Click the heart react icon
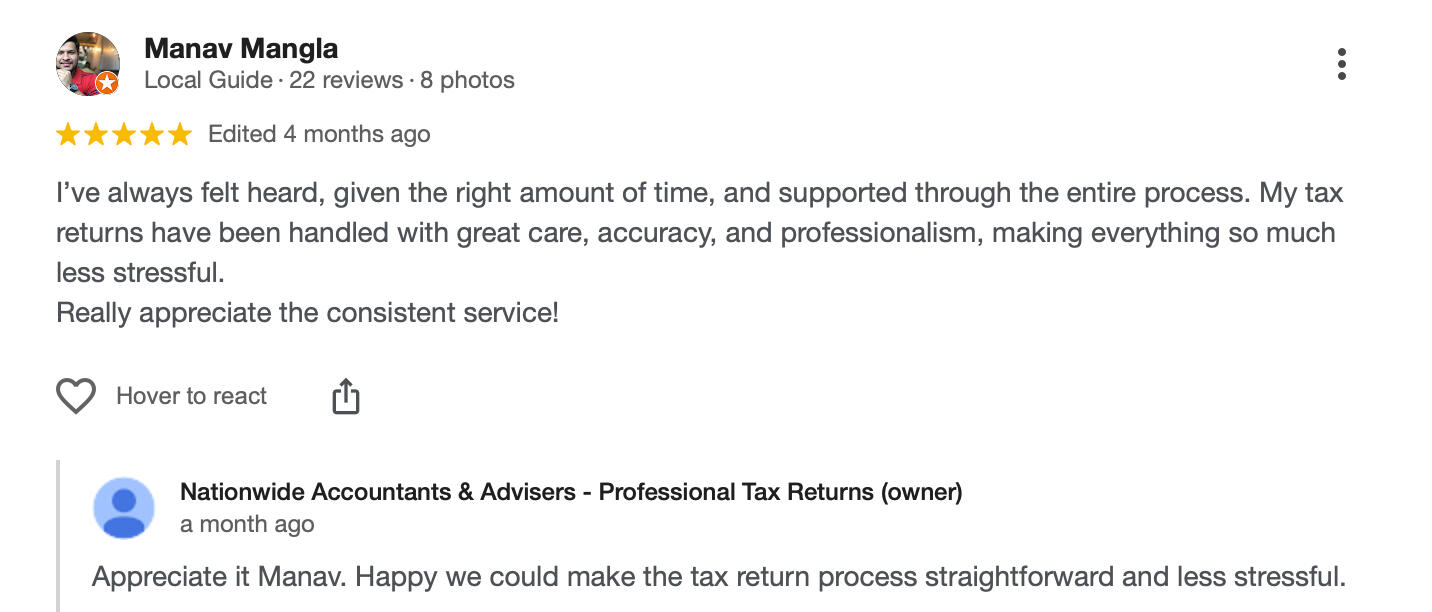1432x612 pixels. (x=76, y=396)
